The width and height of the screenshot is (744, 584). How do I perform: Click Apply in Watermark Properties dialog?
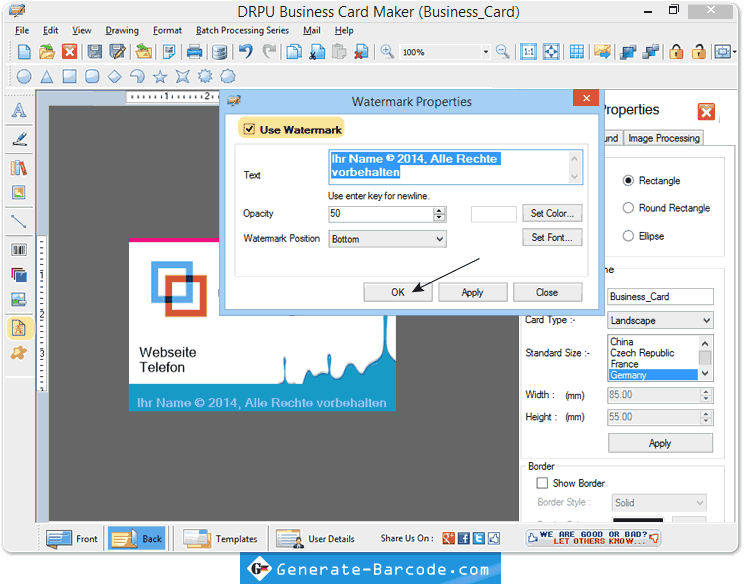pyautogui.click(x=472, y=292)
